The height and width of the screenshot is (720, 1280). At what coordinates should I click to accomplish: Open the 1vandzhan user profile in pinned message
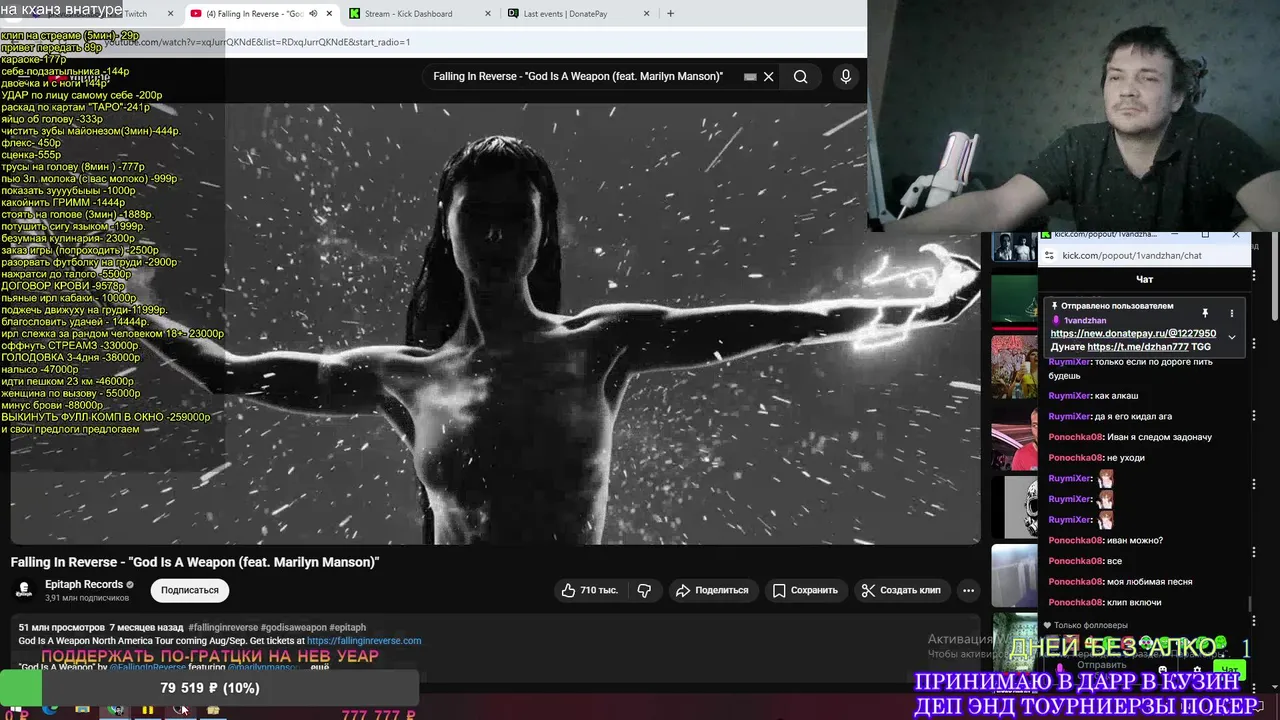coord(1085,320)
